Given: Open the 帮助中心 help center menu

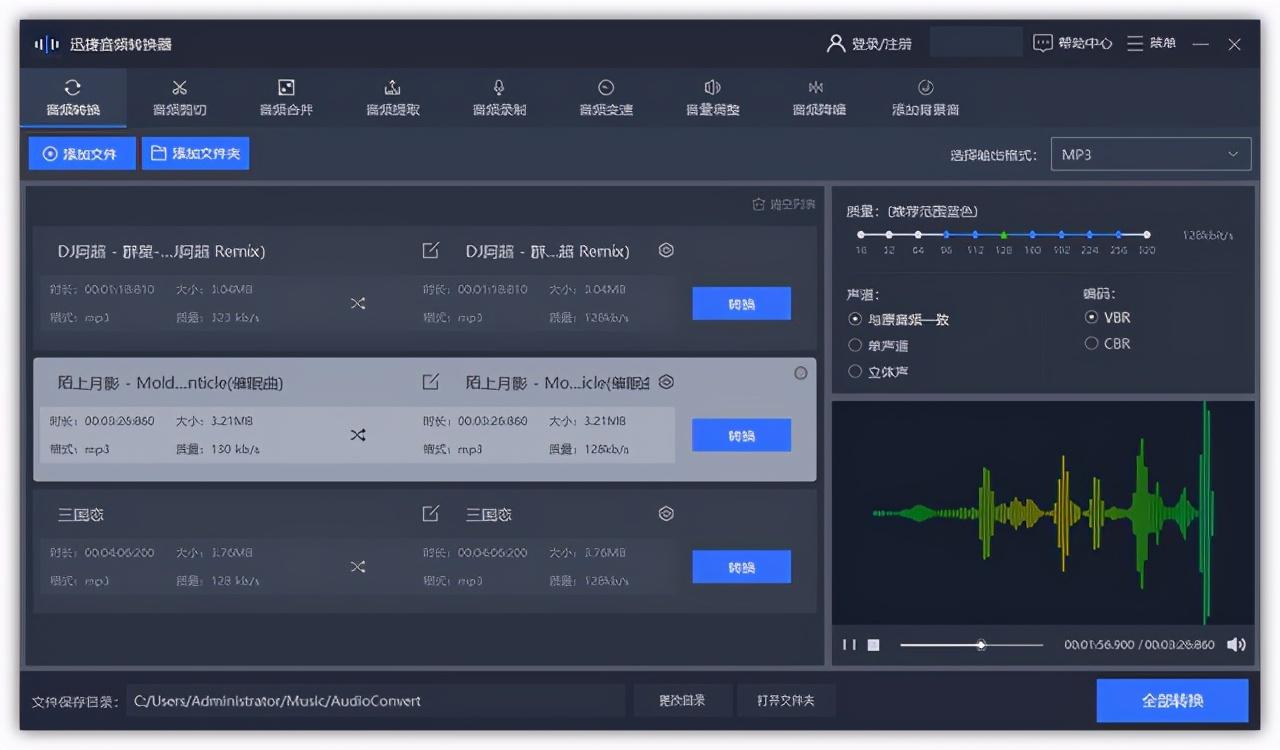Looking at the screenshot, I should coord(1072,43).
